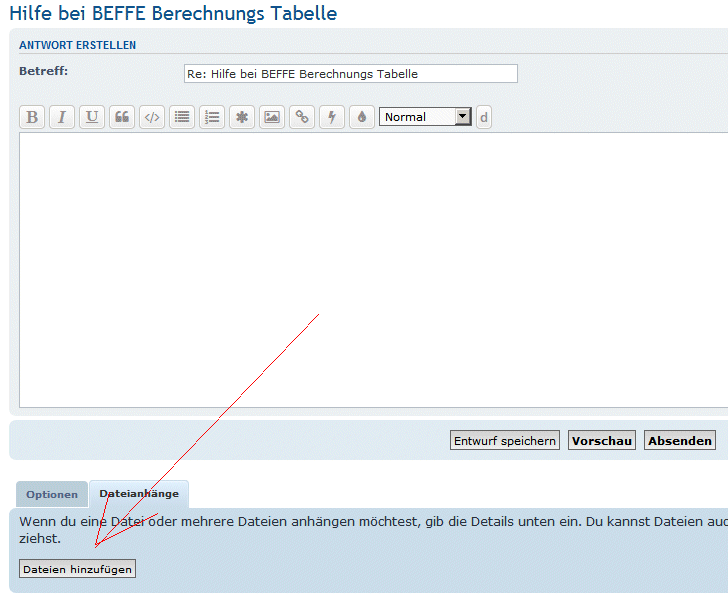This screenshot has width=728, height=609.
Task: Select the Dateianhänge tab
Action: pyautogui.click(x=139, y=494)
